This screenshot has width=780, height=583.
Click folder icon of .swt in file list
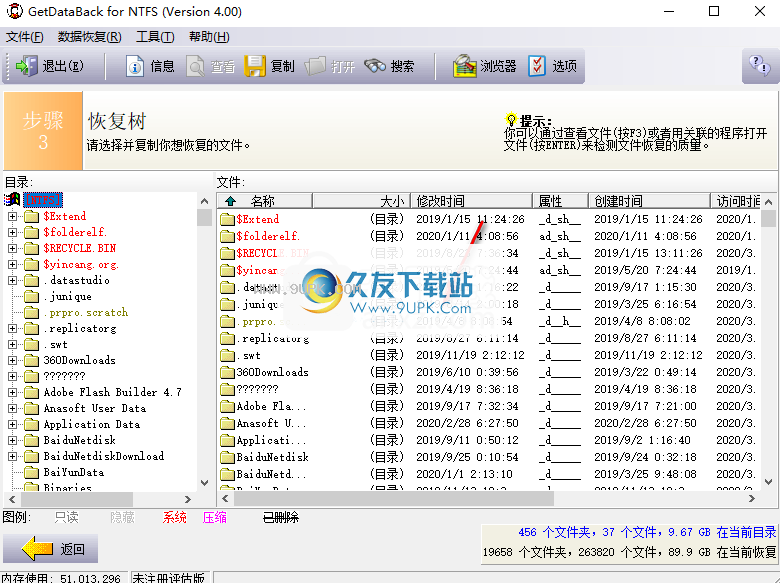227,356
